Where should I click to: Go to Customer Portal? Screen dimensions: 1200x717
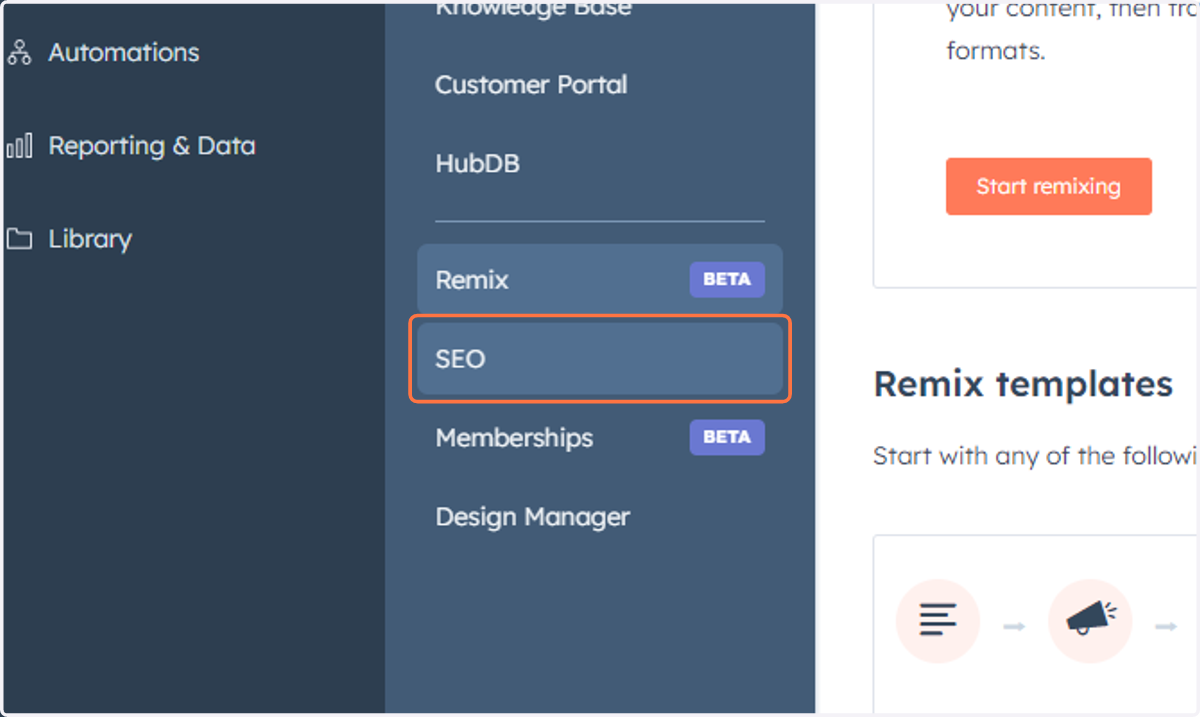tap(531, 85)
